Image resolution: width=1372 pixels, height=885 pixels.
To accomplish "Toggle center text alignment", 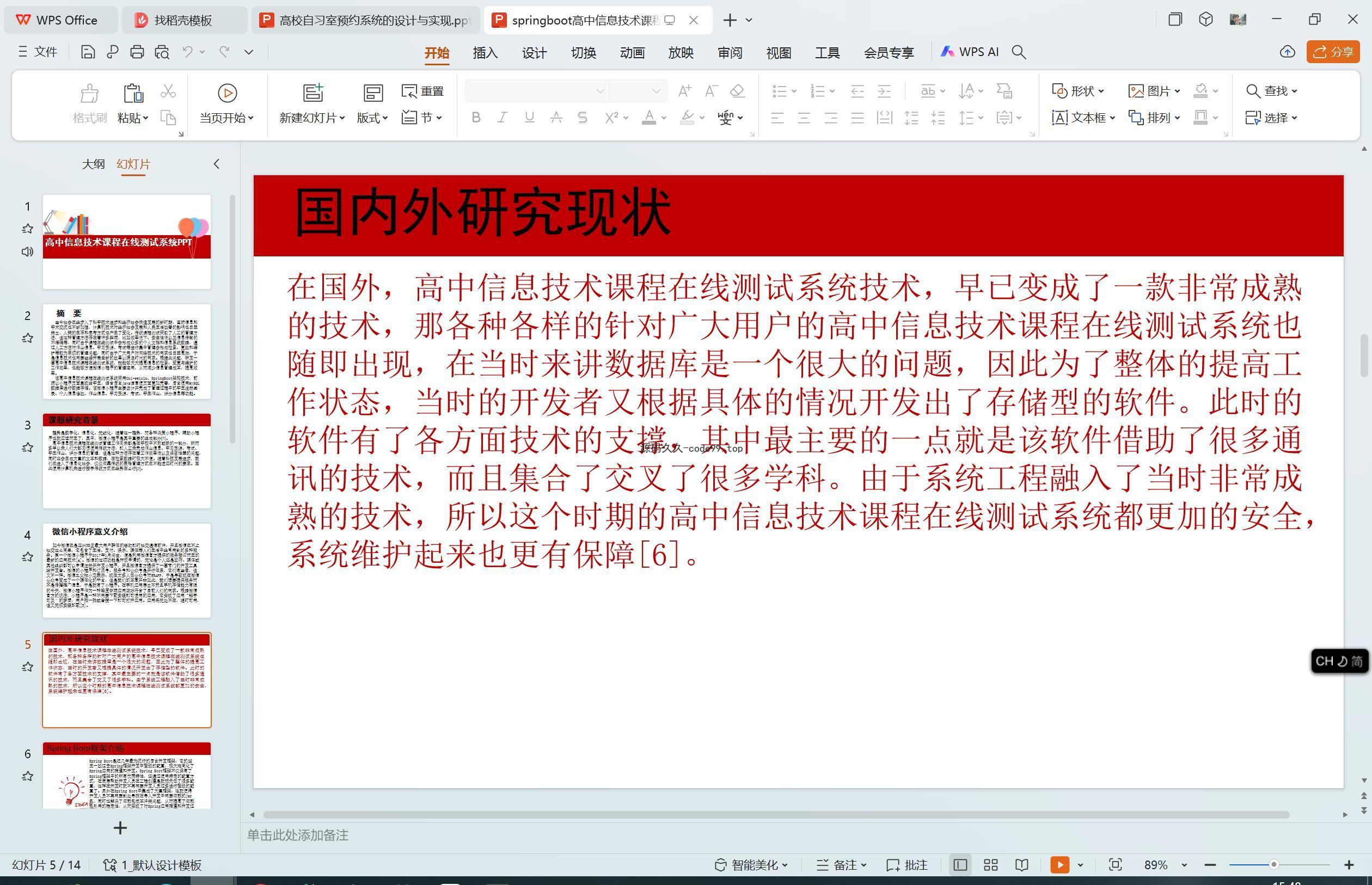I will coord(804,119).
